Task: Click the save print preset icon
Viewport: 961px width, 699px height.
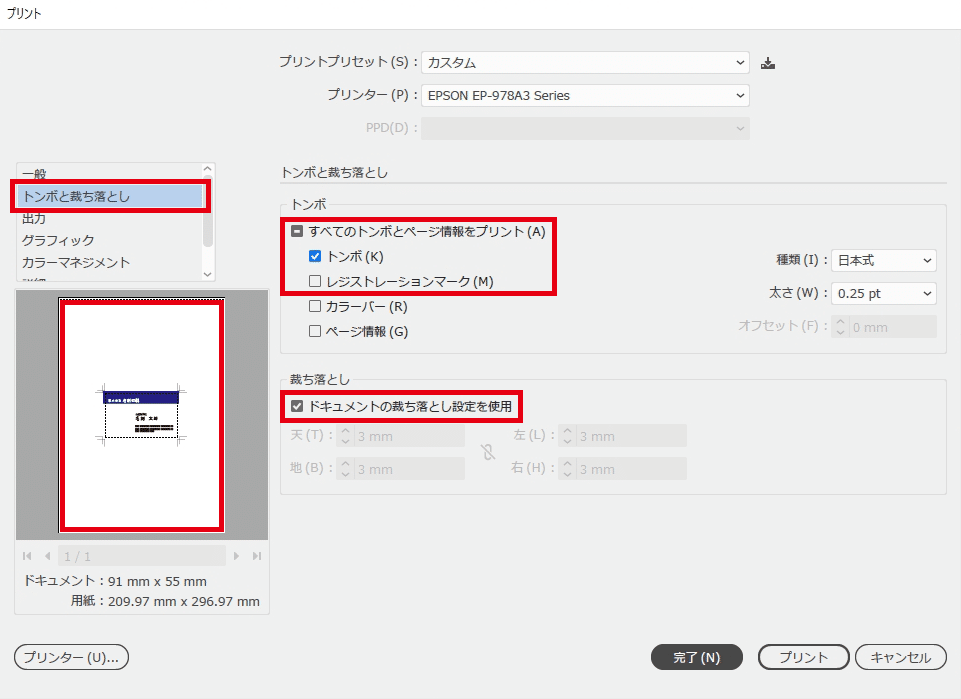Action: (767, 62)
